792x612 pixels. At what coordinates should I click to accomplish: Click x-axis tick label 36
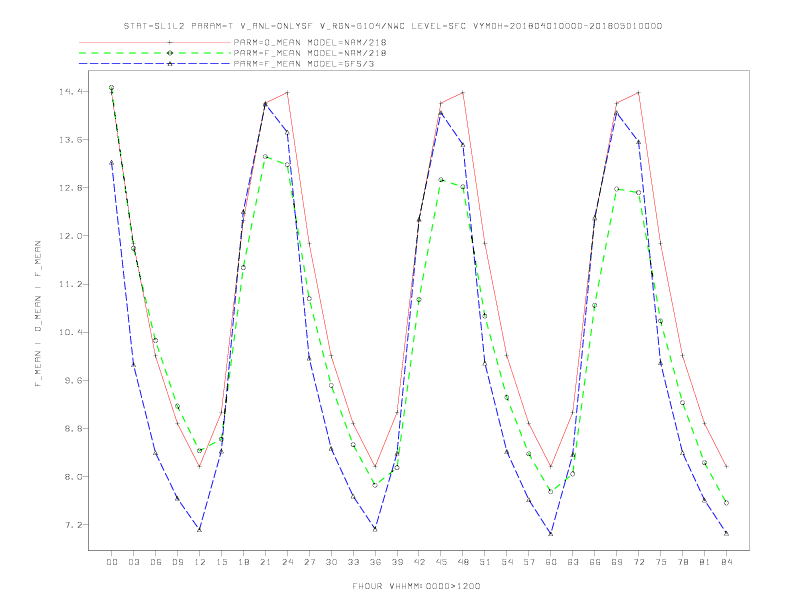point(375,562)
